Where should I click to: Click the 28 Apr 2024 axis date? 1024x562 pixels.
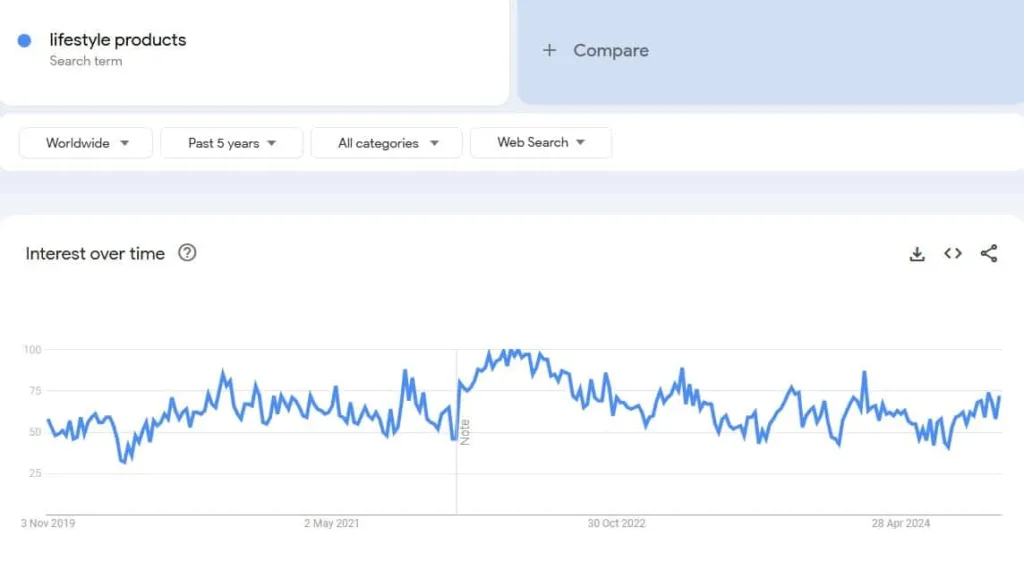pos(900,523)
